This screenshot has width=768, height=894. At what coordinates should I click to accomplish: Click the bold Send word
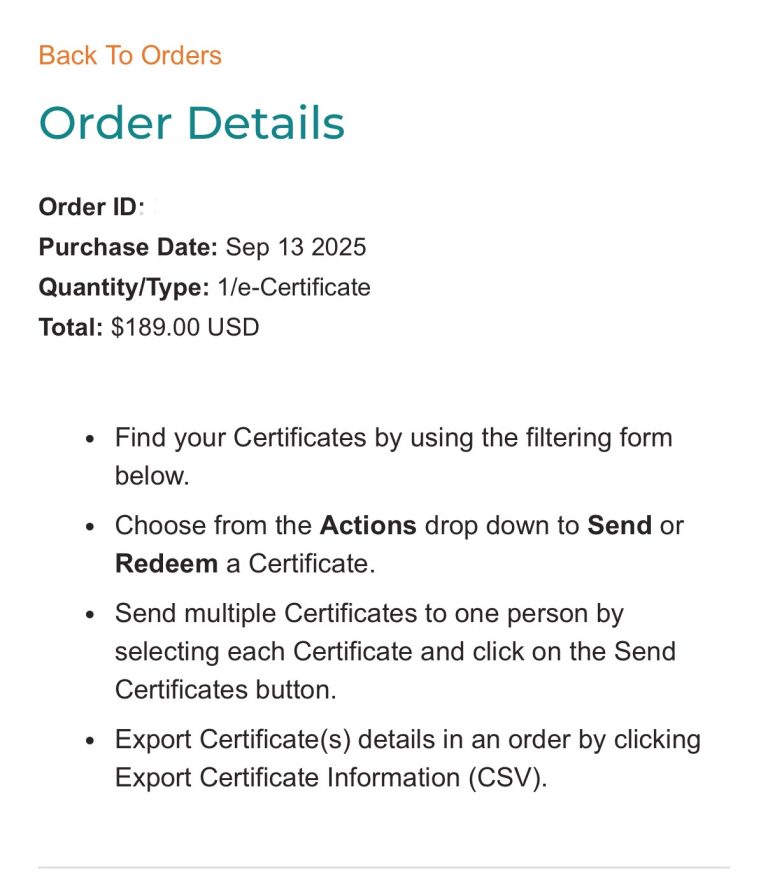coord(619,526)
